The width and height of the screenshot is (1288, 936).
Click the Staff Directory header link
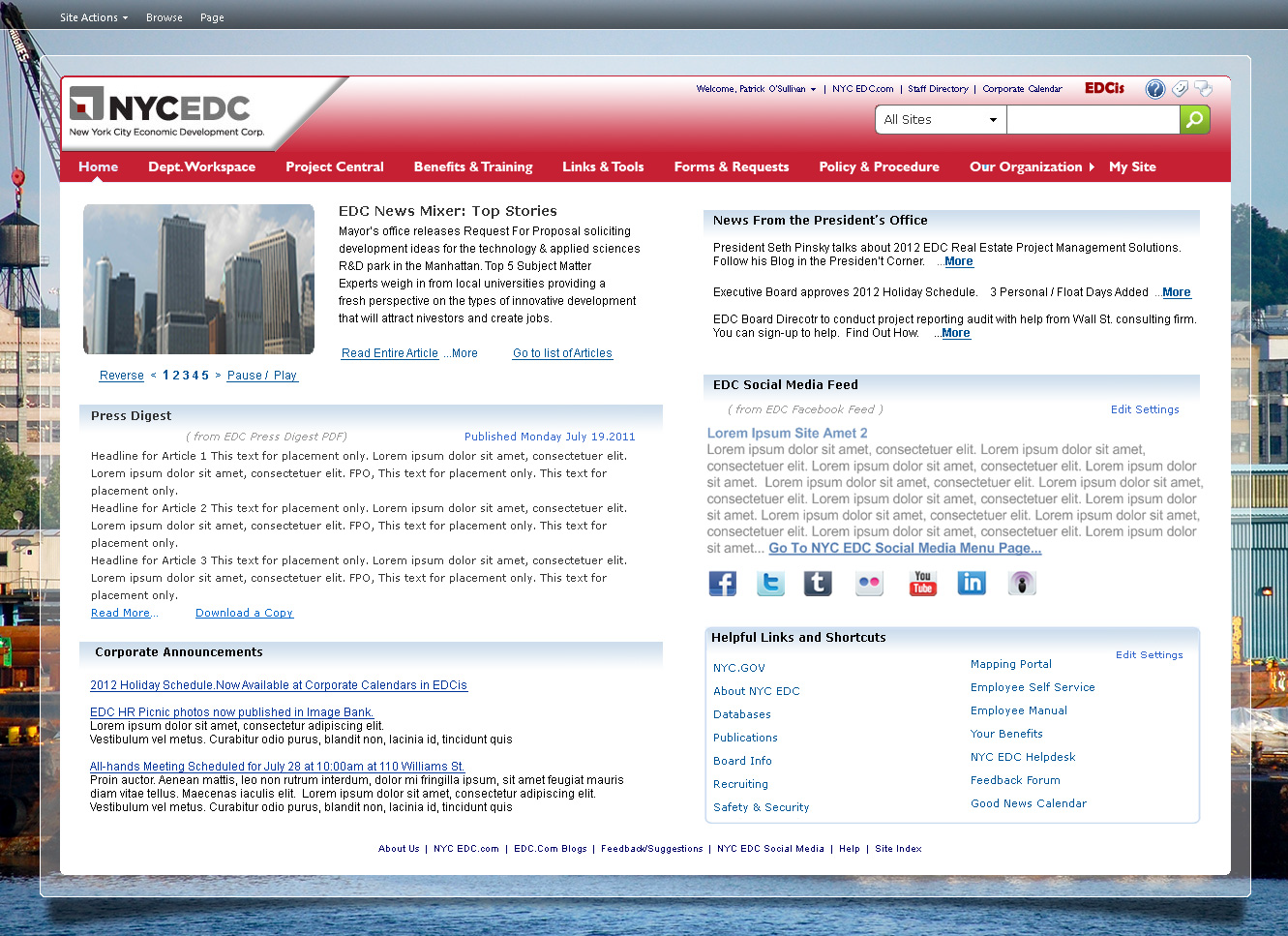pos(938,89)
